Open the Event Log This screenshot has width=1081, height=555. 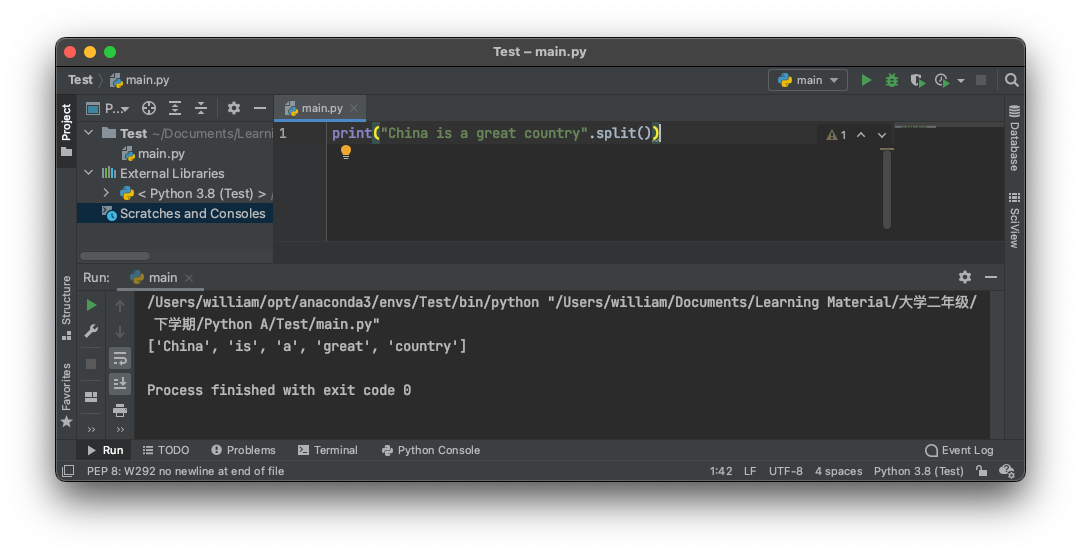tap(959, 450)
